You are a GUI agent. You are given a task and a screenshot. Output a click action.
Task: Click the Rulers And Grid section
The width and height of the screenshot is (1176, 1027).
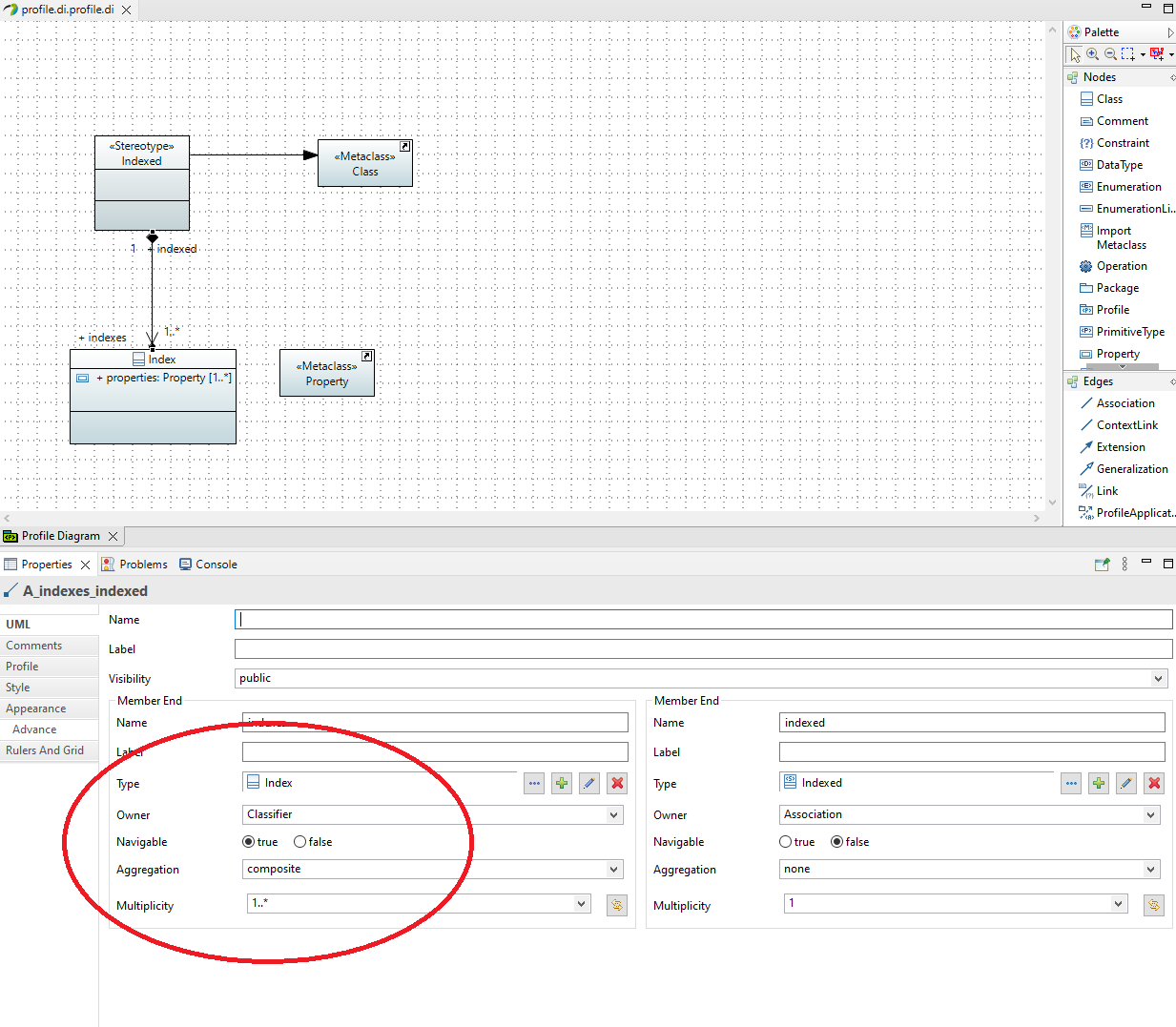pyautogui.click(x=45, y=750)
